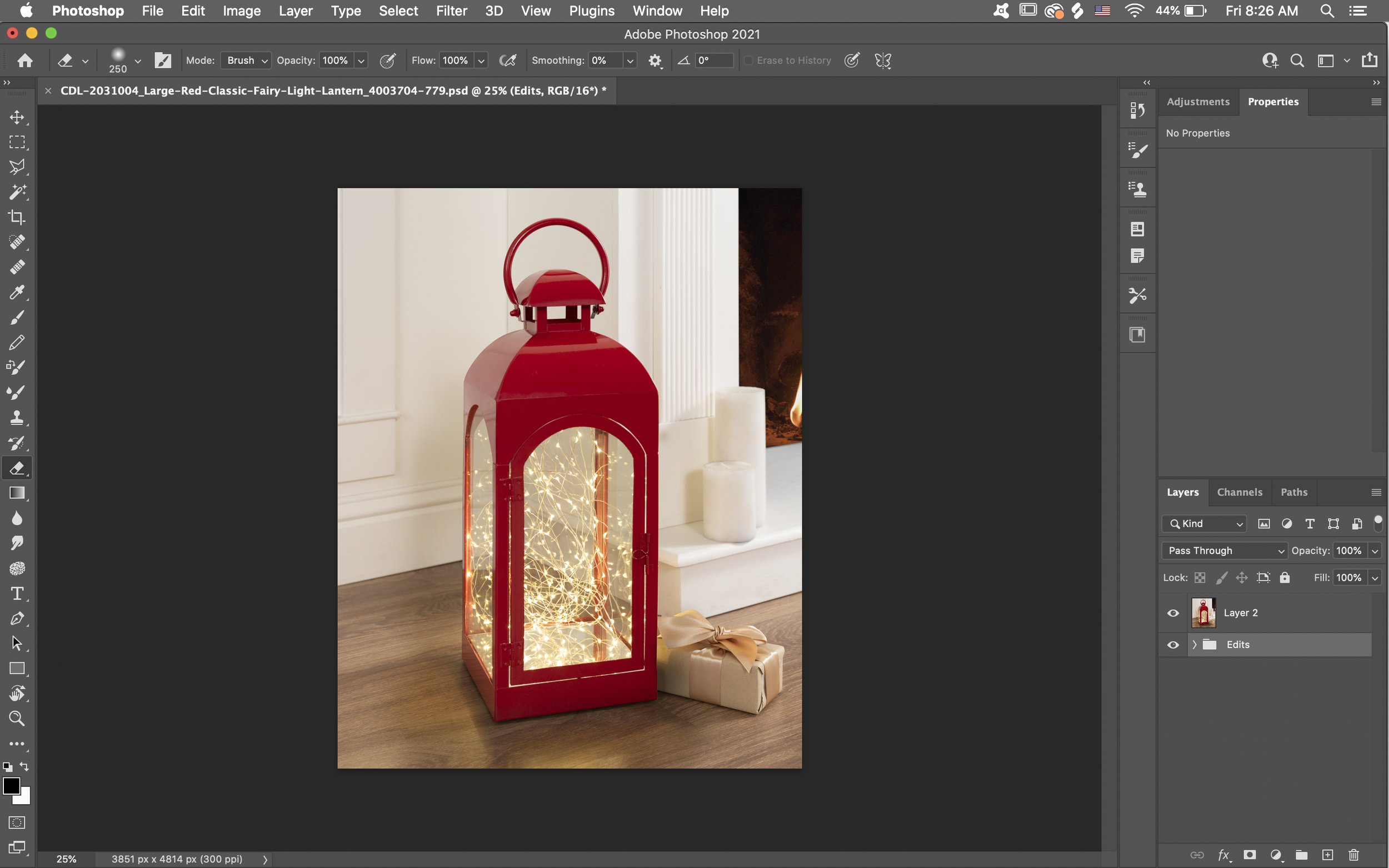Hide Layer 2 using eye icon
This screenshot has width=1389, height=868.
tap(1173, 613)
